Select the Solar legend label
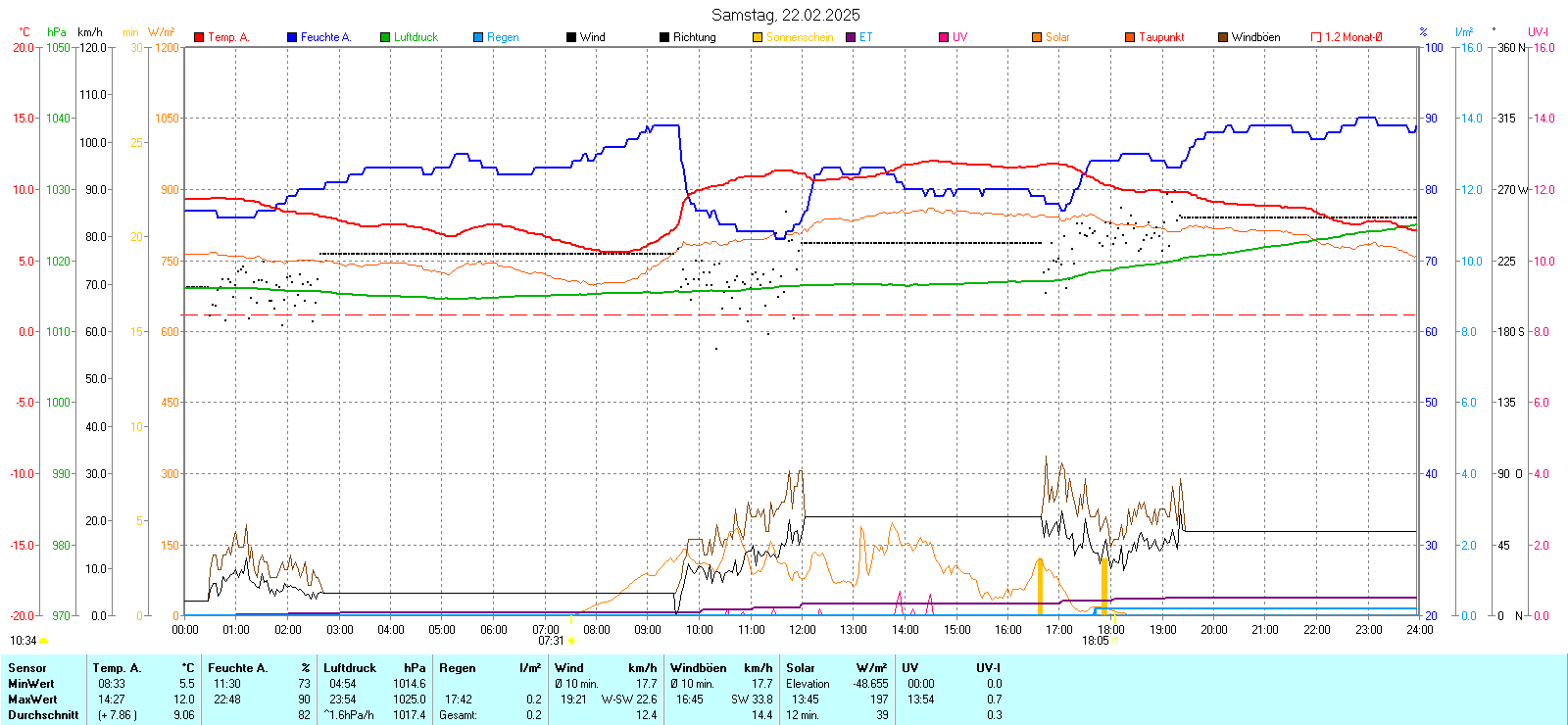 coord(1057,37)
